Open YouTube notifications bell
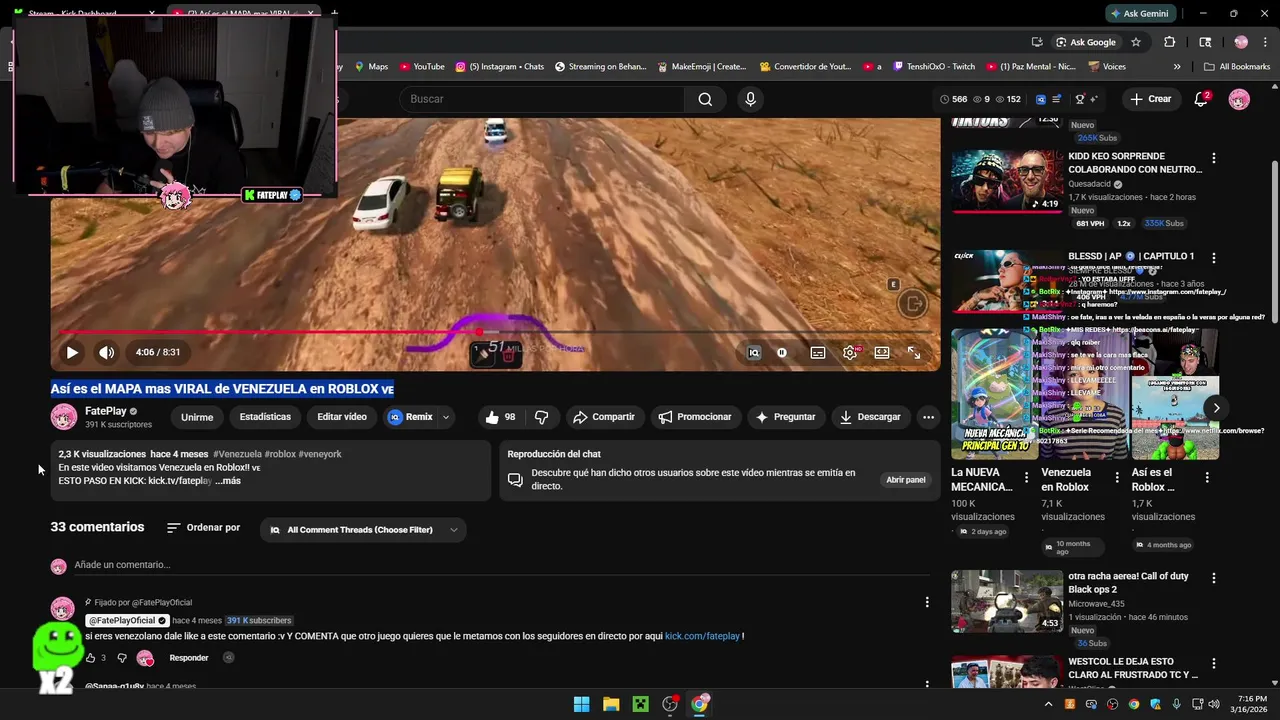Image resolution: width=1280 pixels, height=720 pixels. (1201, 99)
